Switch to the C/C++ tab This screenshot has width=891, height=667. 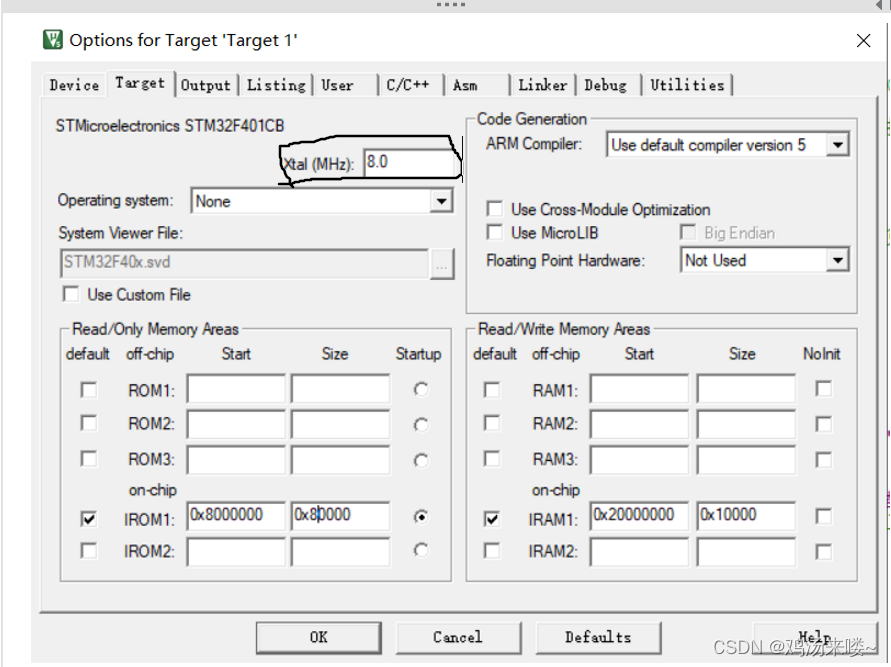[410, 85]
